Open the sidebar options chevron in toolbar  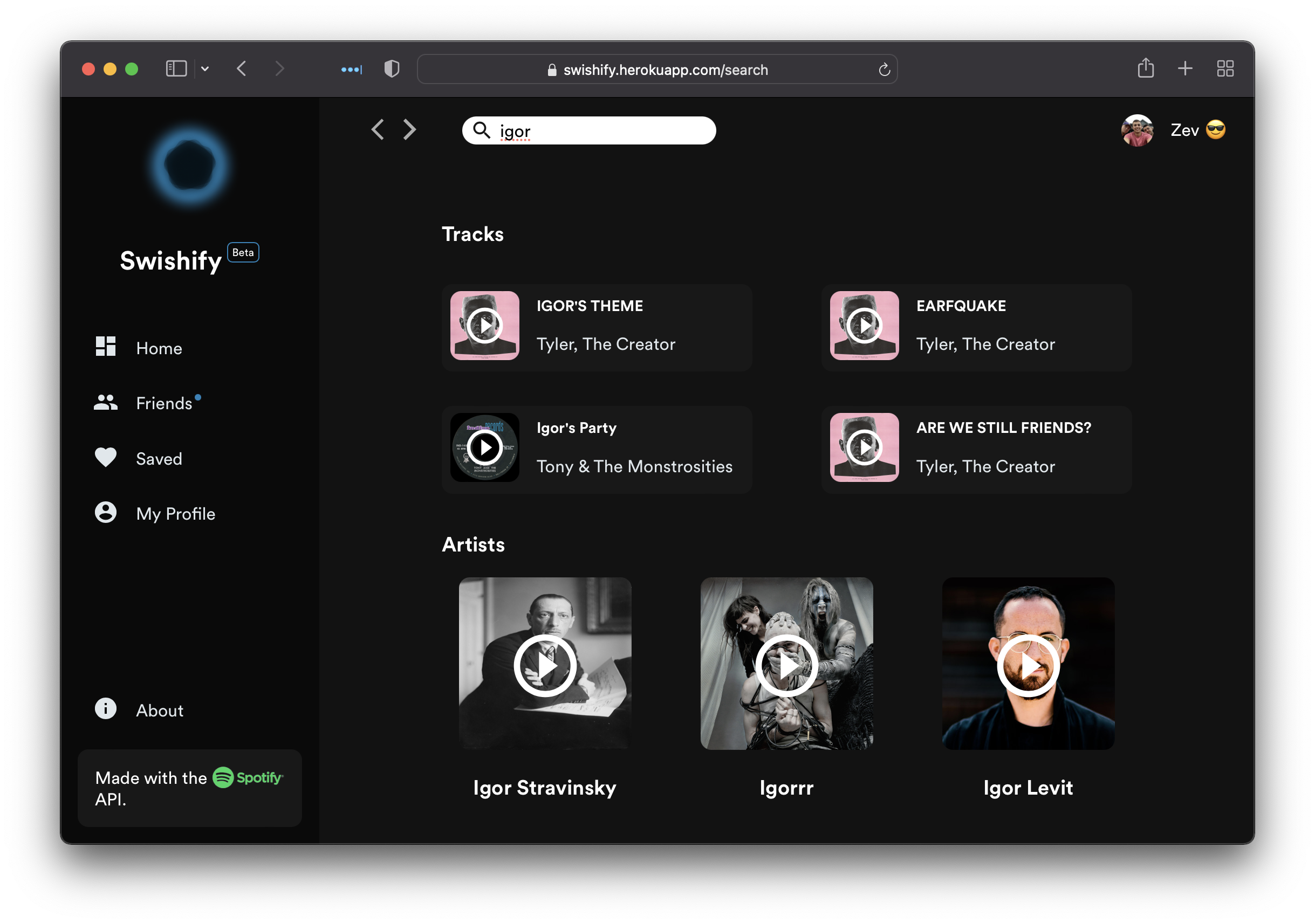(206, 68)
